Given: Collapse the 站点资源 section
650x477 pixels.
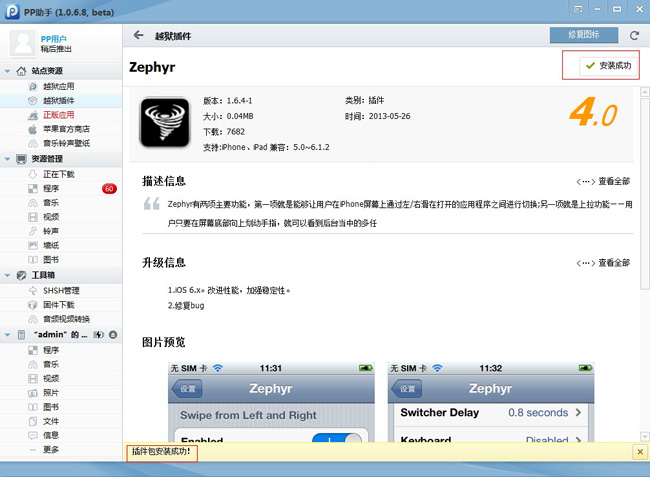Looking at the screenshot, I should click(x=8, y=71).
